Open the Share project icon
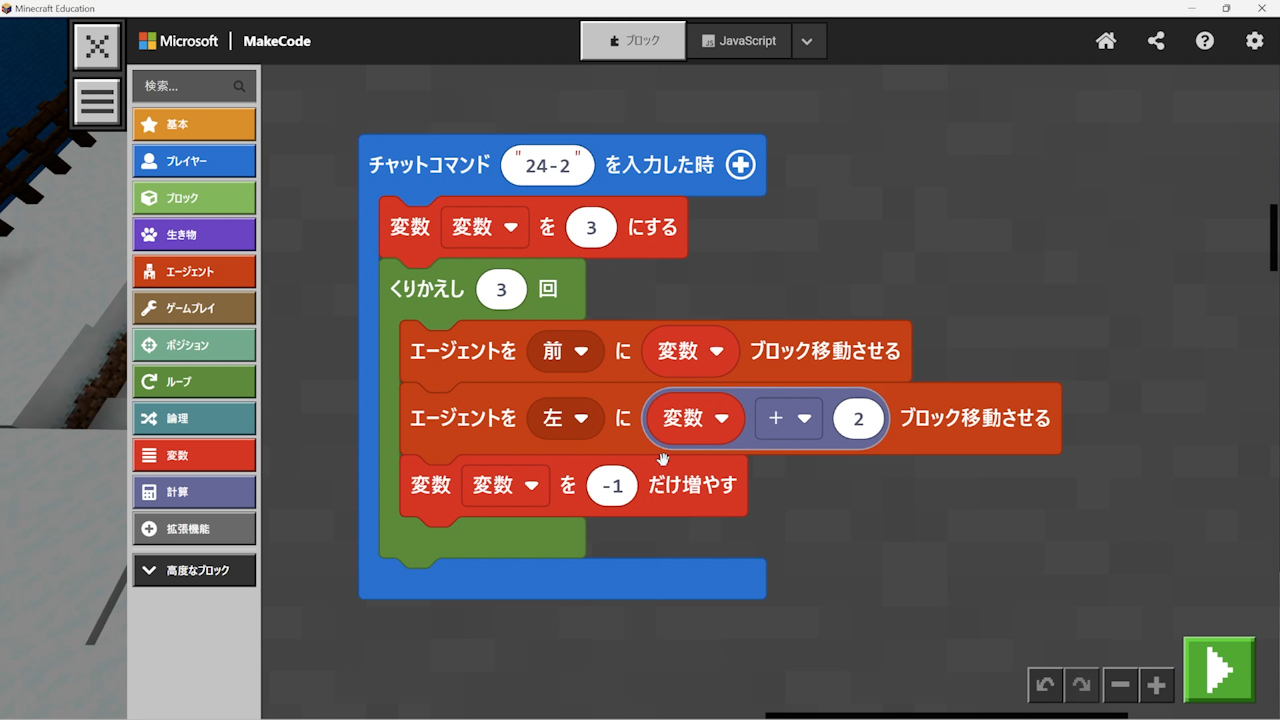The image size is (1280, 720). click(x=1156, y=41)
